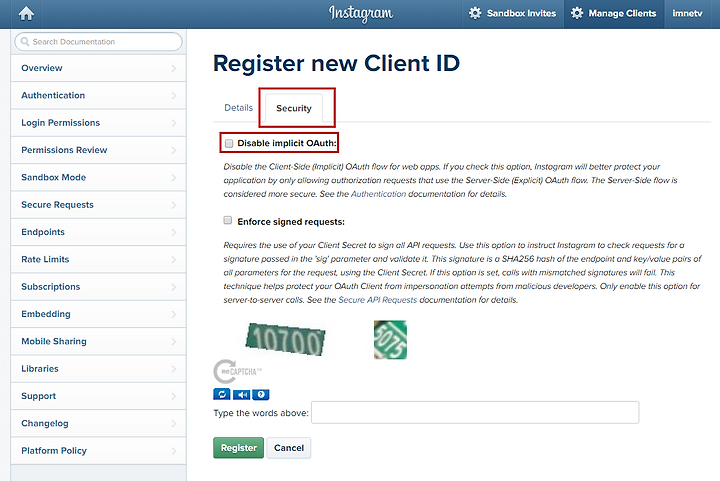Expand Rate Limits chevron
The image size is (720, 481).
[x=174, y=260]
